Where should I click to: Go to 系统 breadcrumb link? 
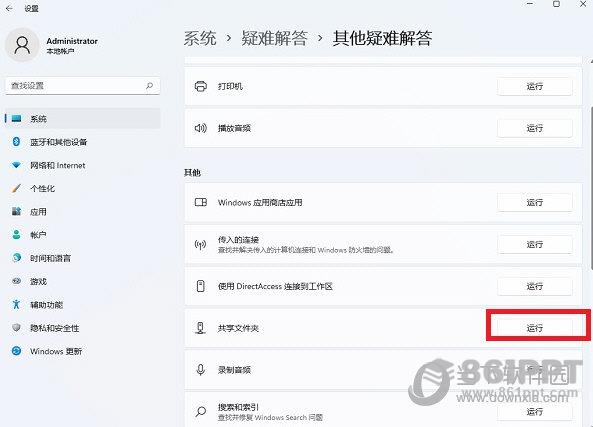[200, 38]
